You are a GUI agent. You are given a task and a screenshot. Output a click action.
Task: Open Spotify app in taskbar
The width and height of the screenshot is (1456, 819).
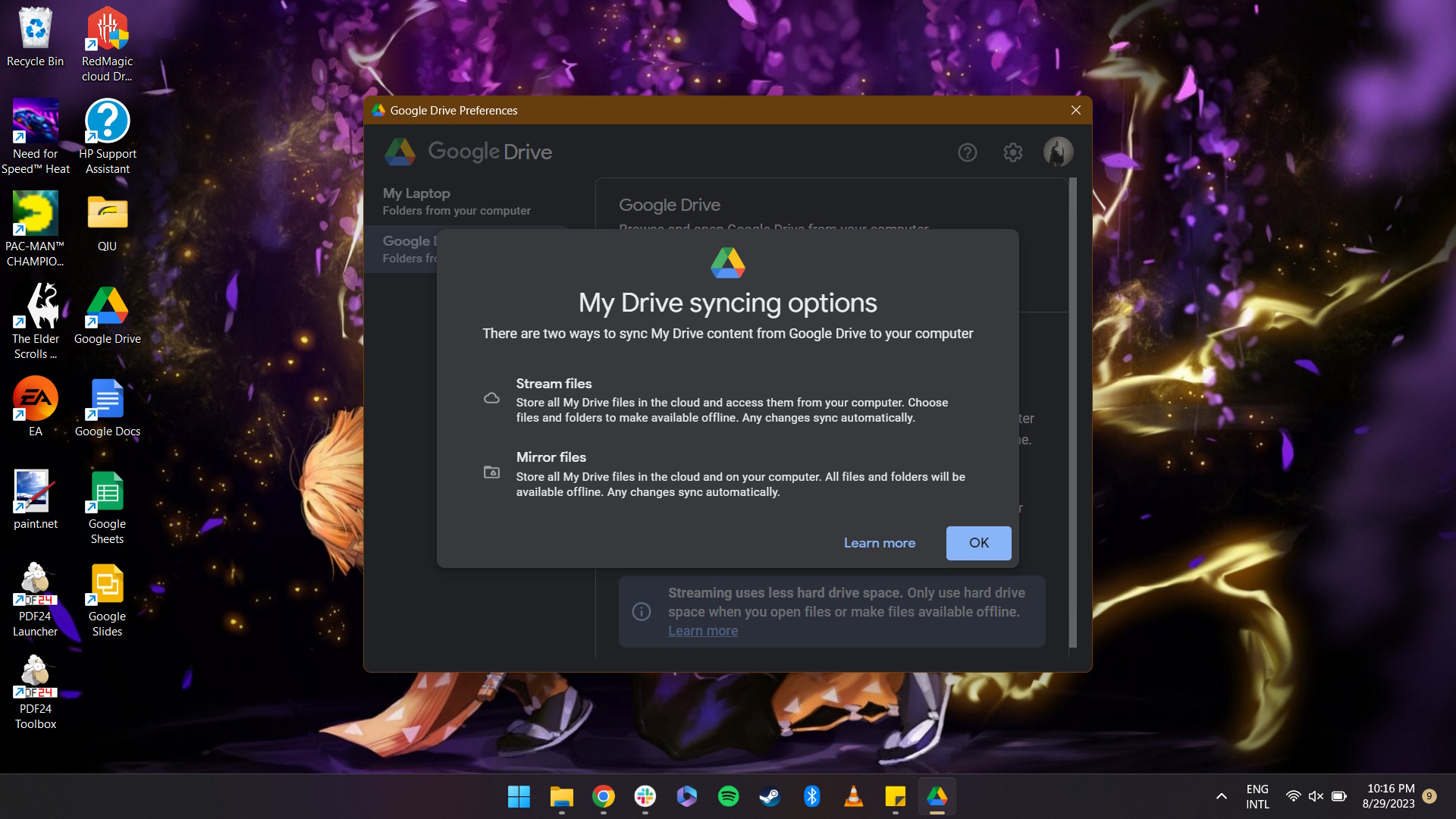coord(728,796)
